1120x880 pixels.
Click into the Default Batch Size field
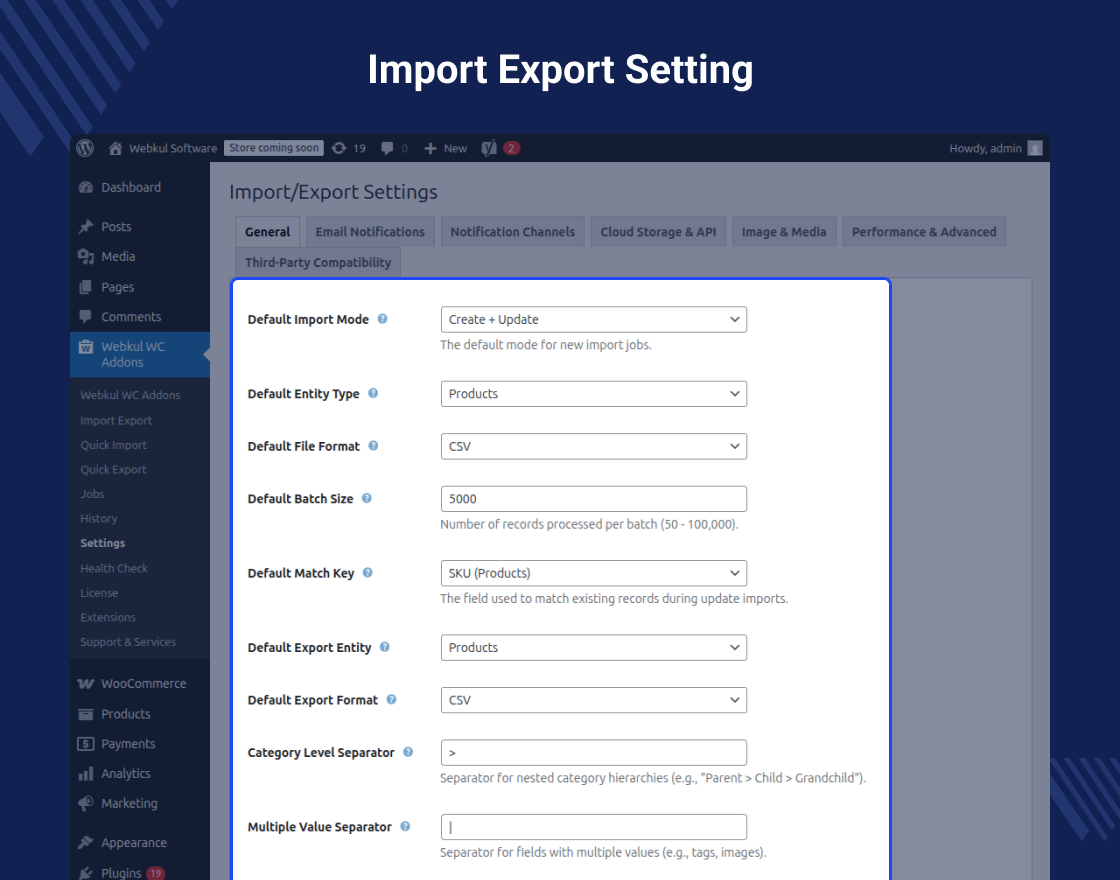coord(594,499)
